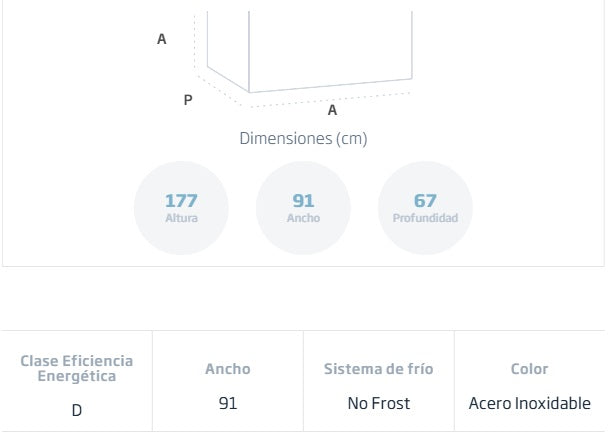Click the energy class value D
This screenshot has height=433, width=615.
pos(77,410)
